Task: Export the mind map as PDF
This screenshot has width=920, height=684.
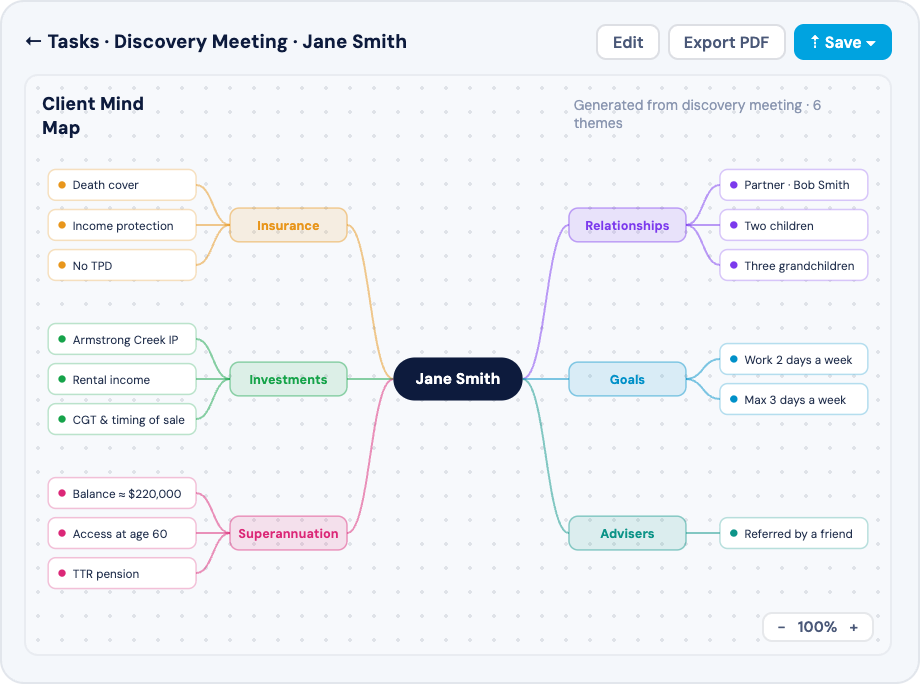Action: point(726,42)
